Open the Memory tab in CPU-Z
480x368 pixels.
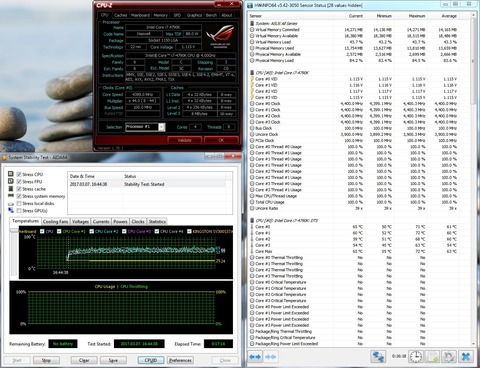tap(160, 15)
